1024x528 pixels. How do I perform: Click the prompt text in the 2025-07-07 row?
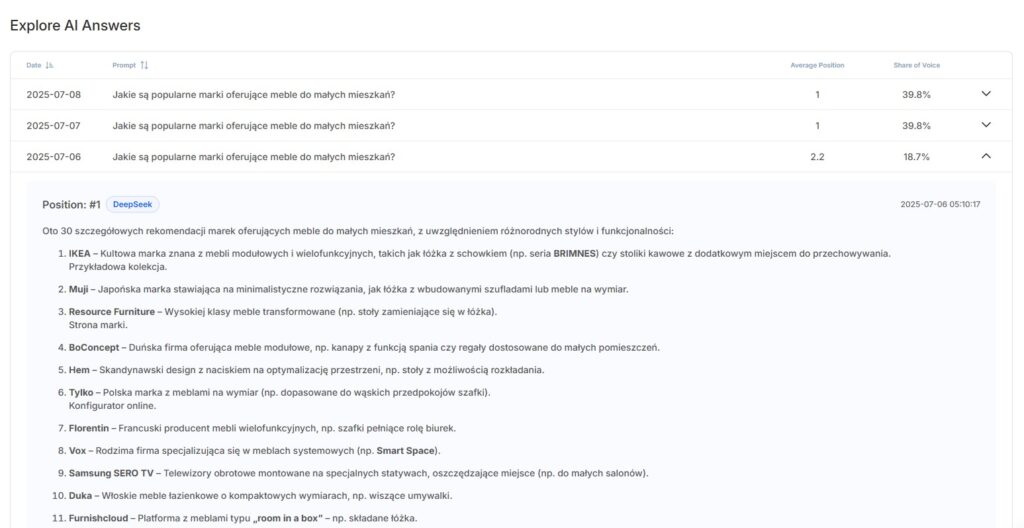[x=253, y=125]
